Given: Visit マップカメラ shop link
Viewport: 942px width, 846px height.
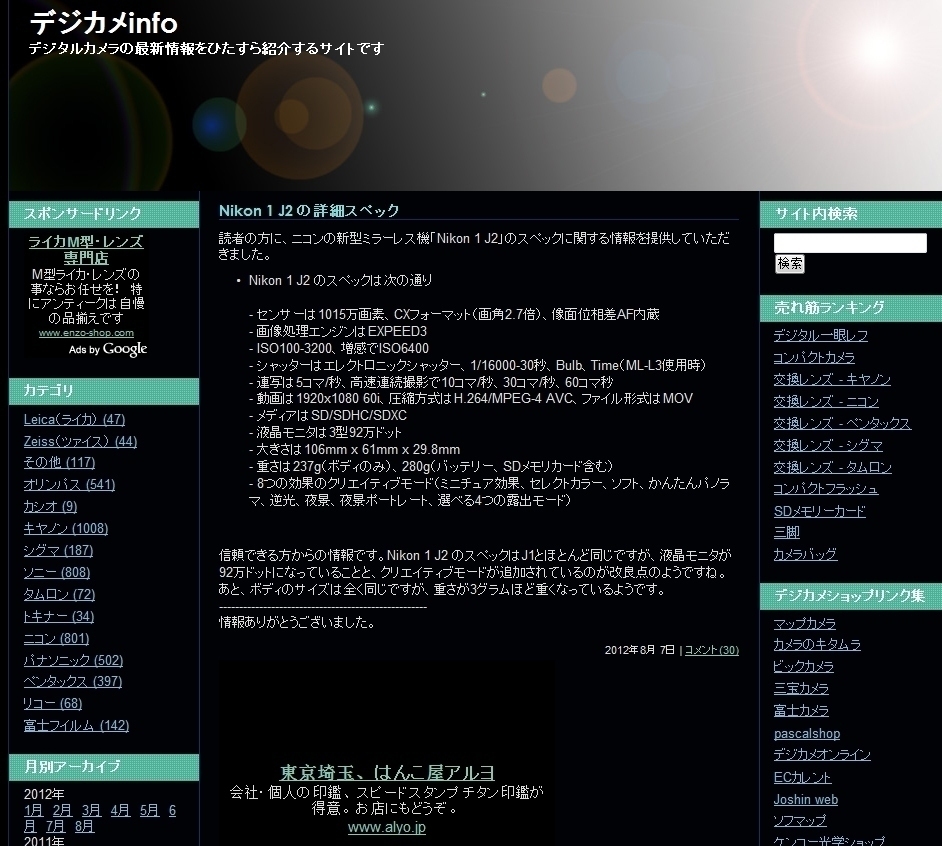Looking at the screenshot, I should [x=804, y=624].
